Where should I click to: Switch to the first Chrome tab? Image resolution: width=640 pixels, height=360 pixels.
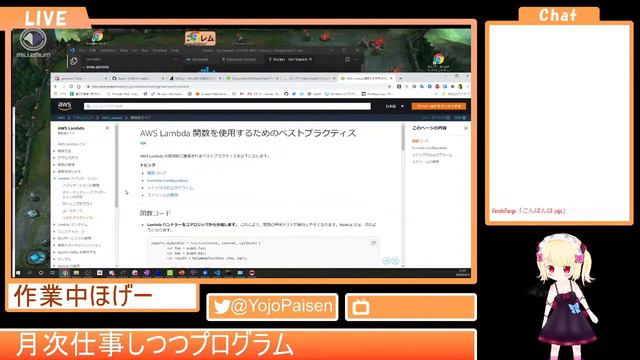click(81, 78)
